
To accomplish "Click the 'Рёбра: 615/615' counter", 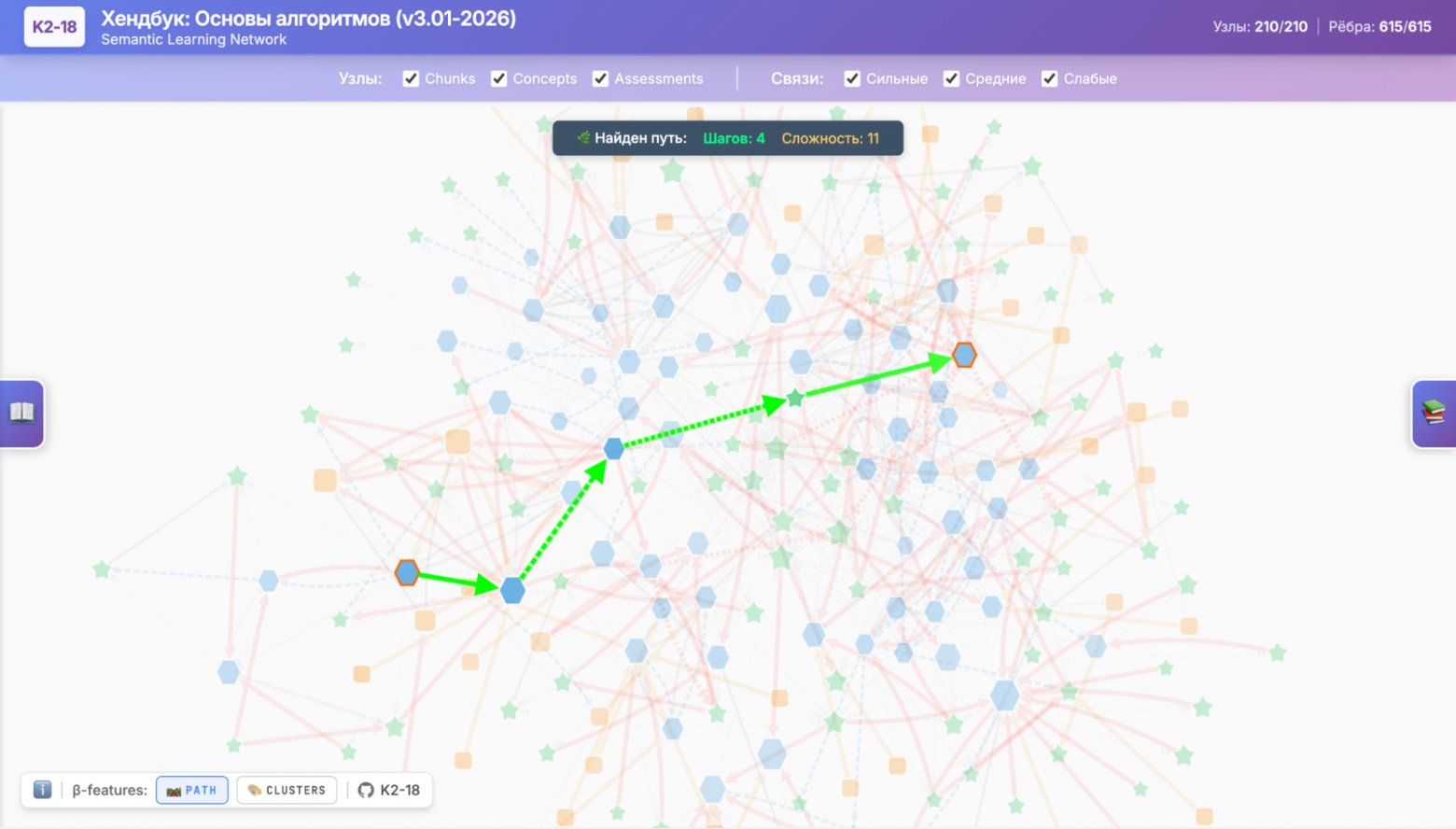I will click(x=1379, y=27).
